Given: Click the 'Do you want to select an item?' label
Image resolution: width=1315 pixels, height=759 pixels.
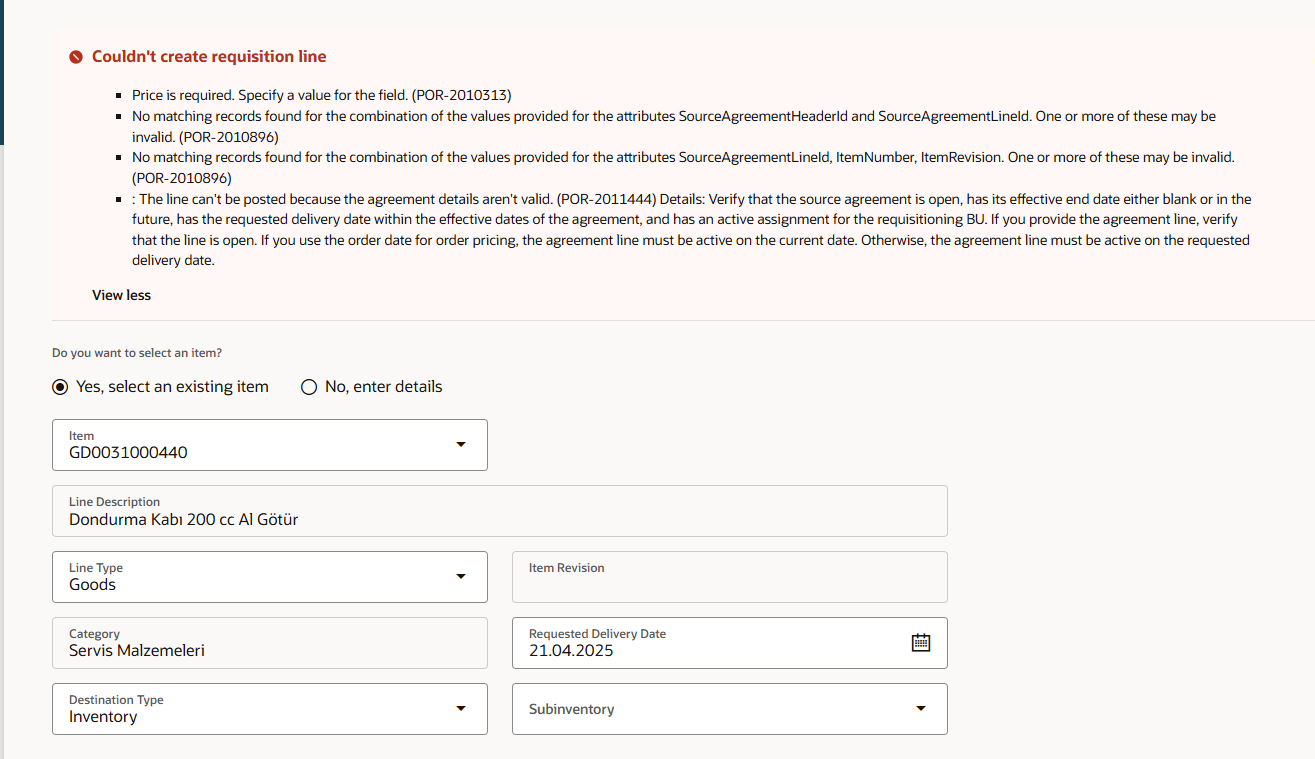Looking at the screenshot, I should [x=137, y=353].
